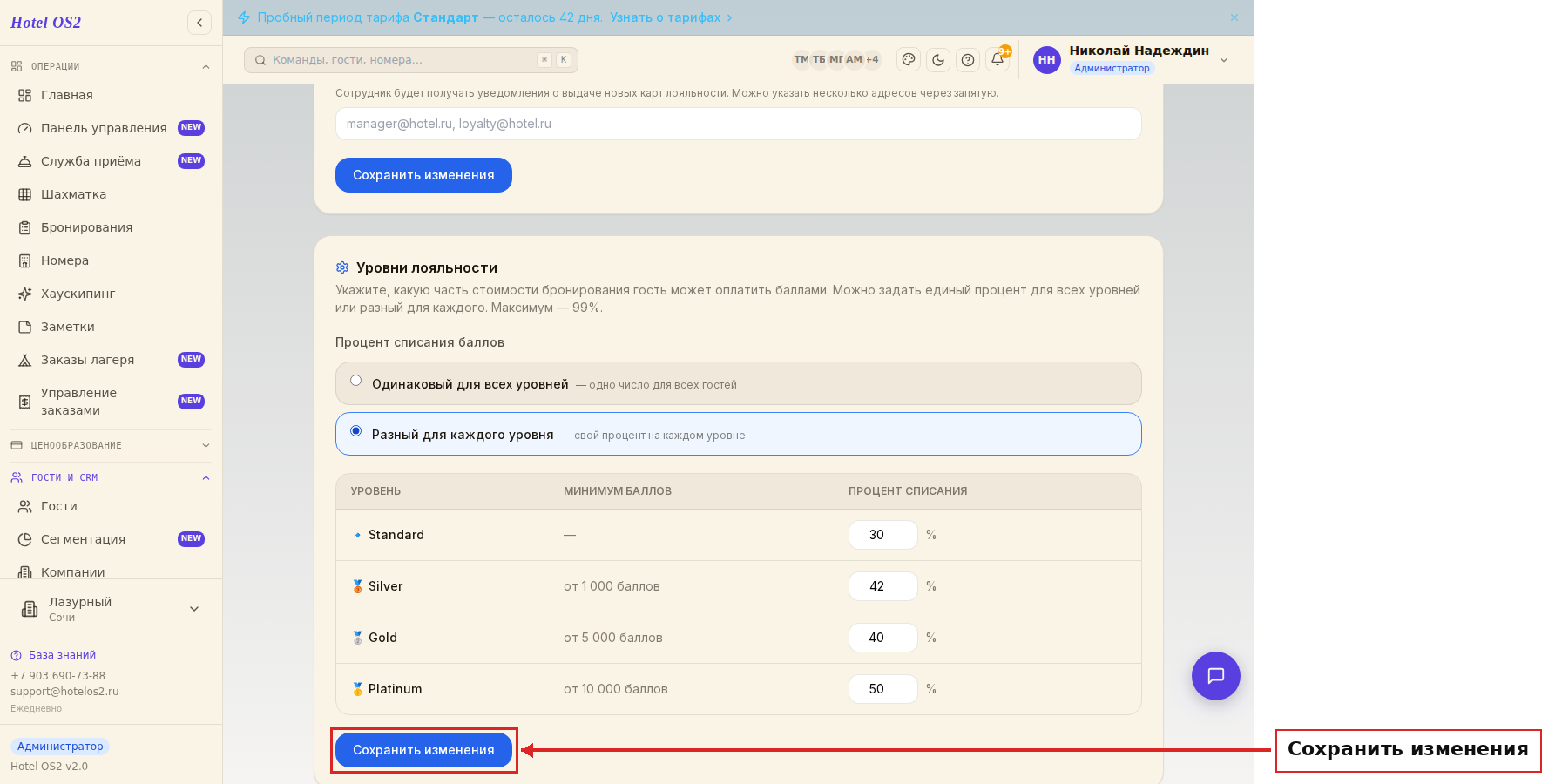
Task: Open the Лазурный hotel switcher dropdown
Action: [111, 609]
